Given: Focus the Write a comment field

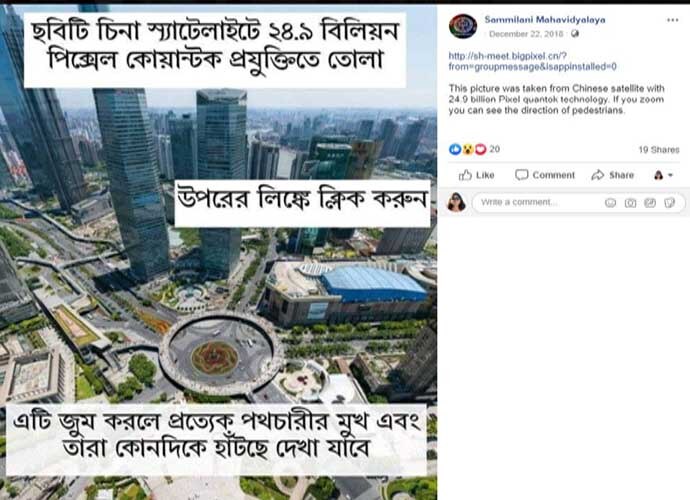Looking at the screenshot, I should (x=539, y=202).
